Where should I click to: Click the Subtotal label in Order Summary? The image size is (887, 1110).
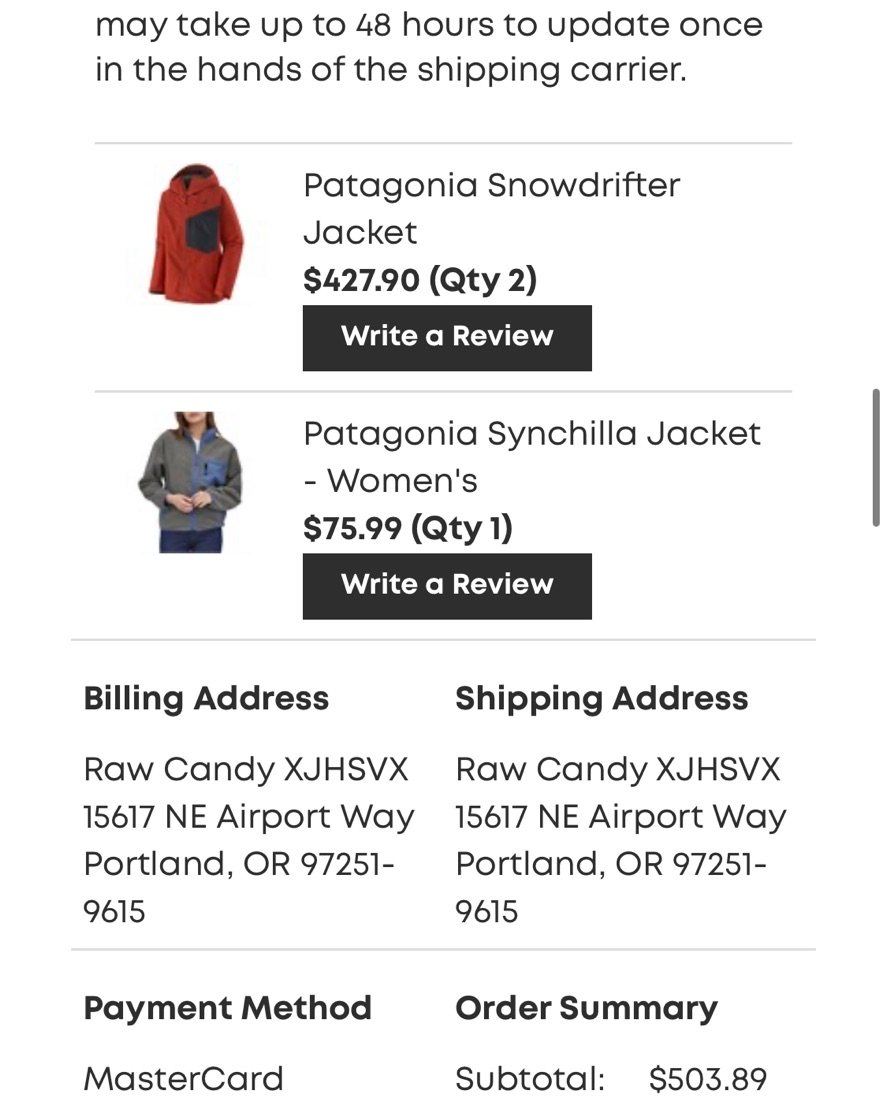pyautogui.click(x=529, y=1079)
